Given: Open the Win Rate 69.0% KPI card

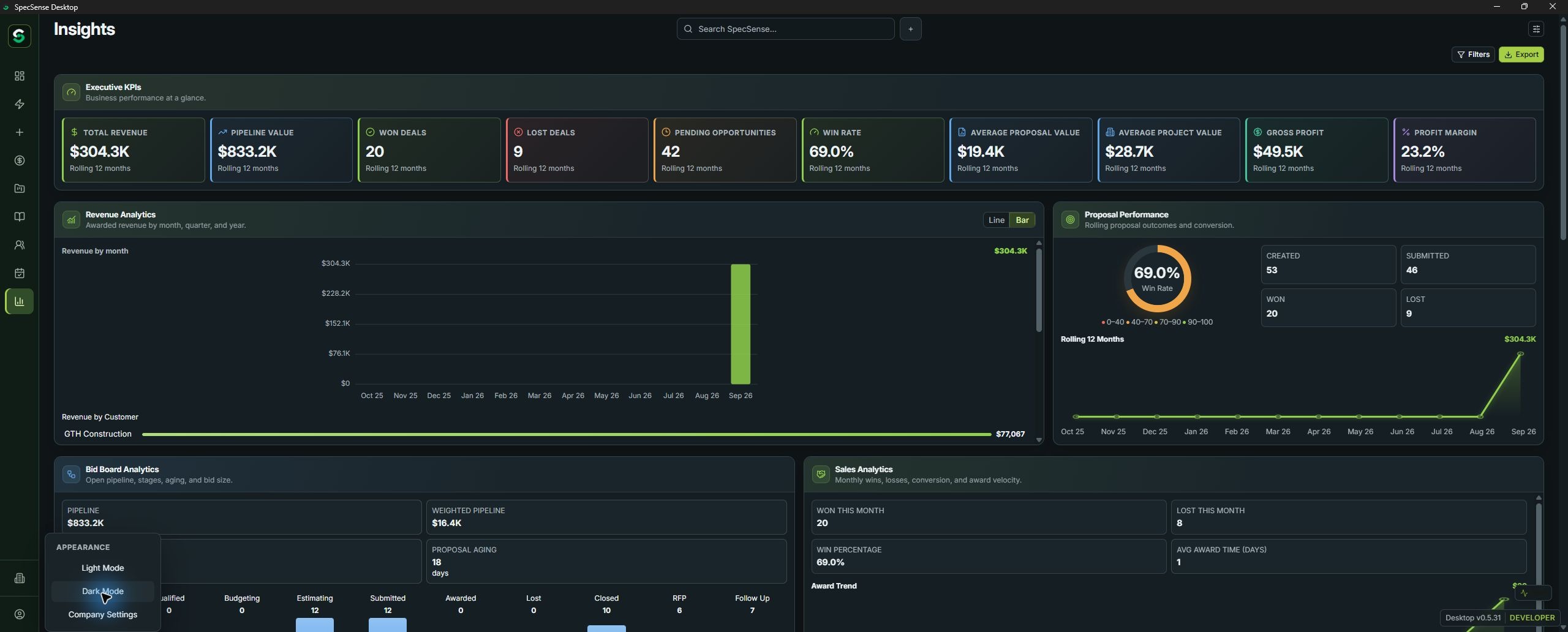Looking at the screenshot, I should [873, 150].
